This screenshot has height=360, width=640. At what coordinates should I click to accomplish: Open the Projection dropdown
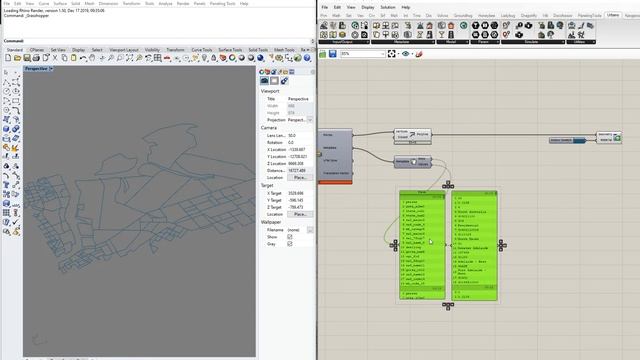coord(310,120)
